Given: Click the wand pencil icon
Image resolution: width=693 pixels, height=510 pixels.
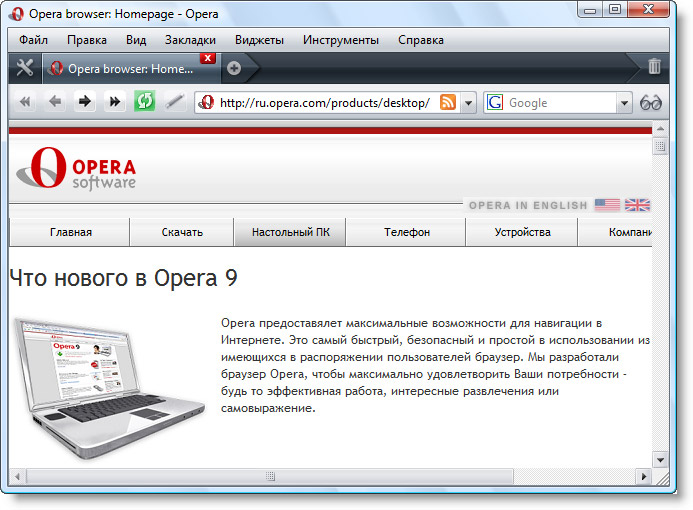Looking at the screenshot, I should (175, 102).
